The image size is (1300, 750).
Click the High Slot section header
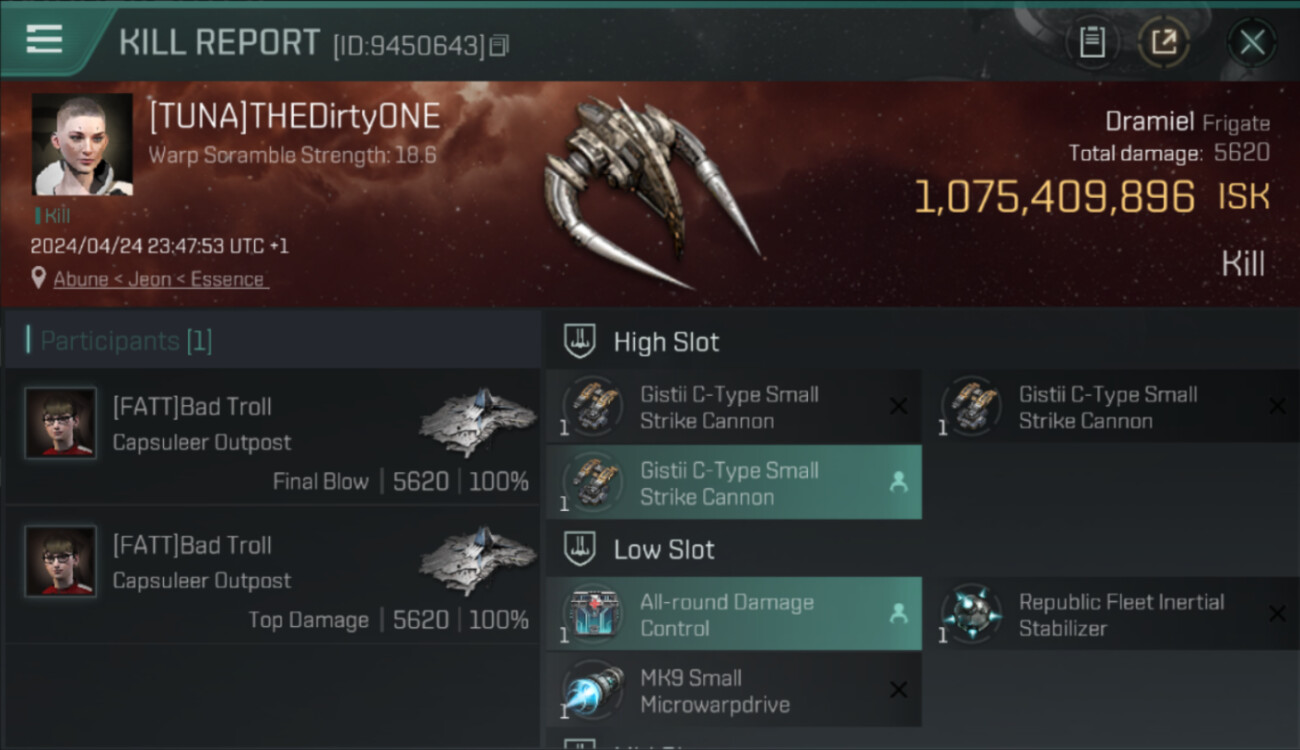[666, 342]
